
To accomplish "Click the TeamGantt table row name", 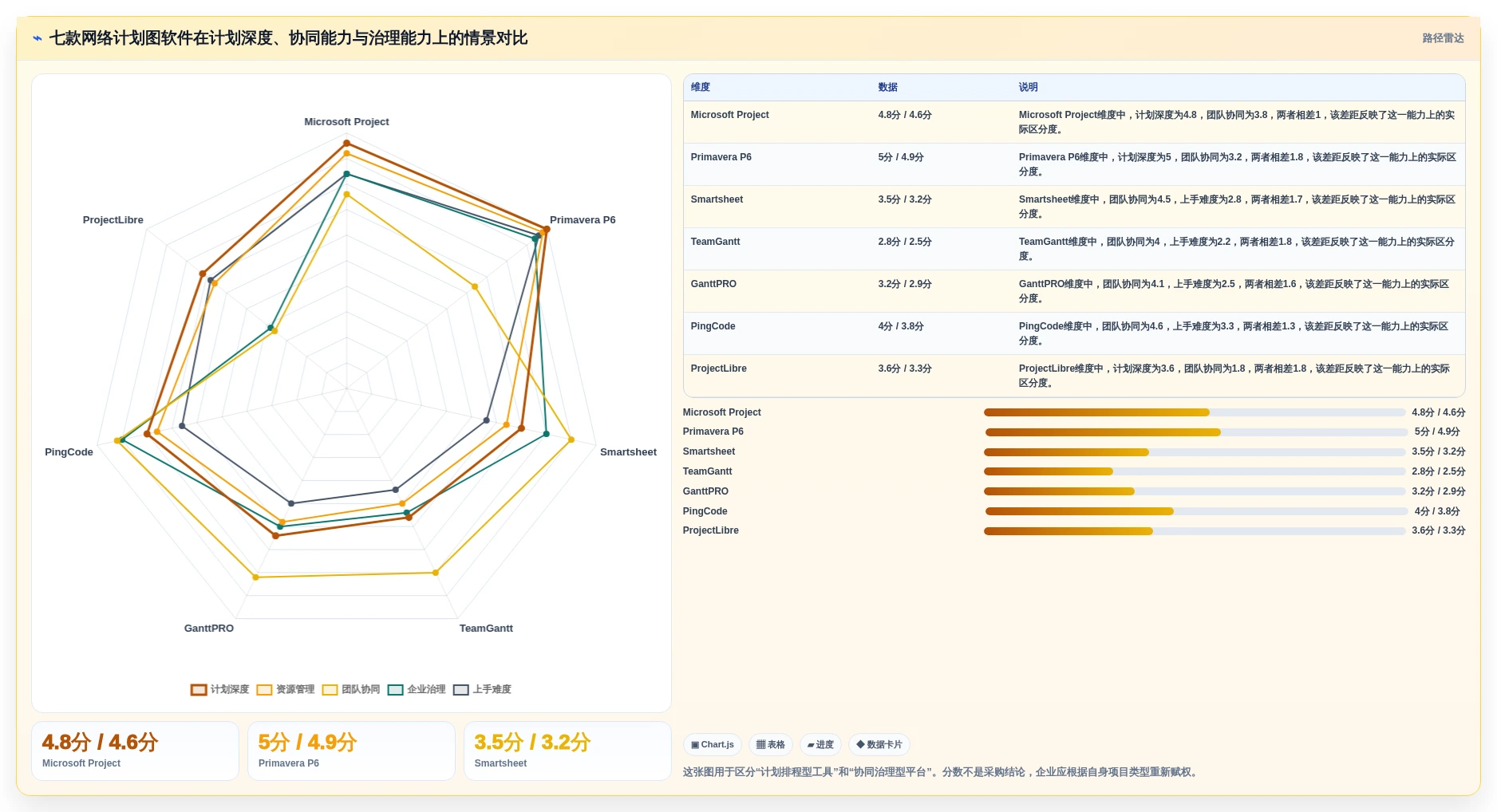I will (x=716, y=242).
